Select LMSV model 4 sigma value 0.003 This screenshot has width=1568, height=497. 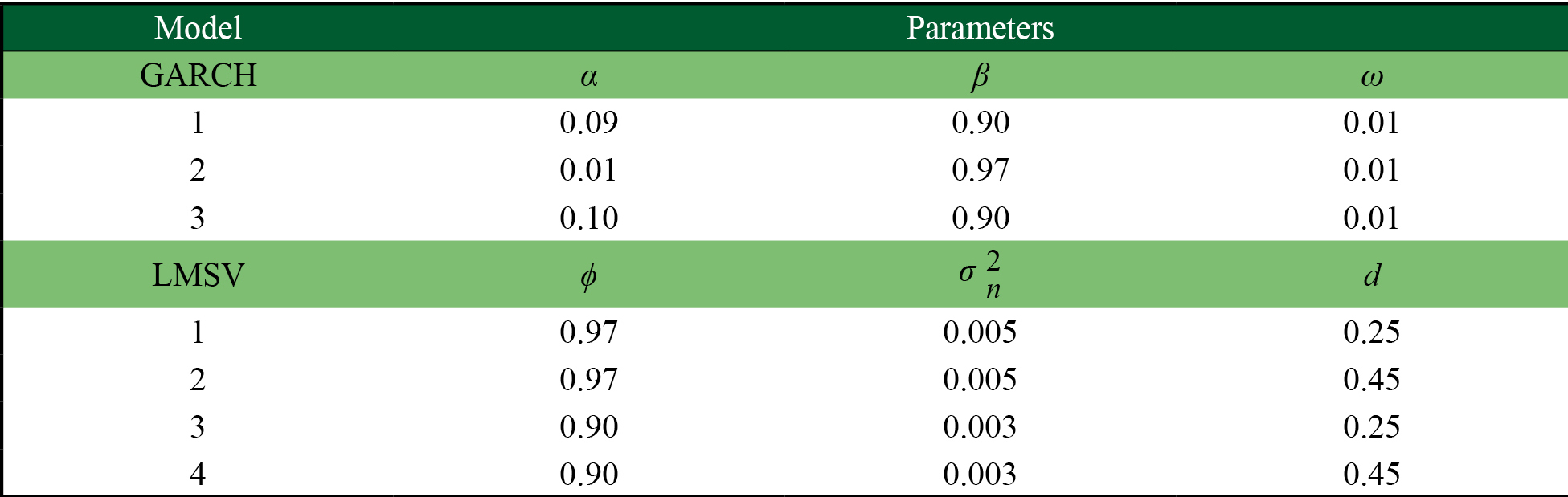(x=980, y=474)
